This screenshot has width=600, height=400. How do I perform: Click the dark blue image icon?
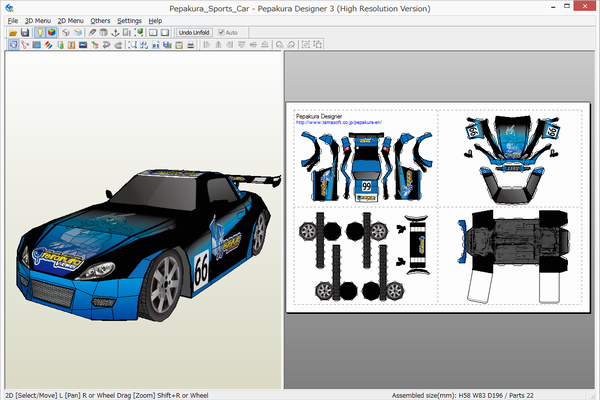83,45
